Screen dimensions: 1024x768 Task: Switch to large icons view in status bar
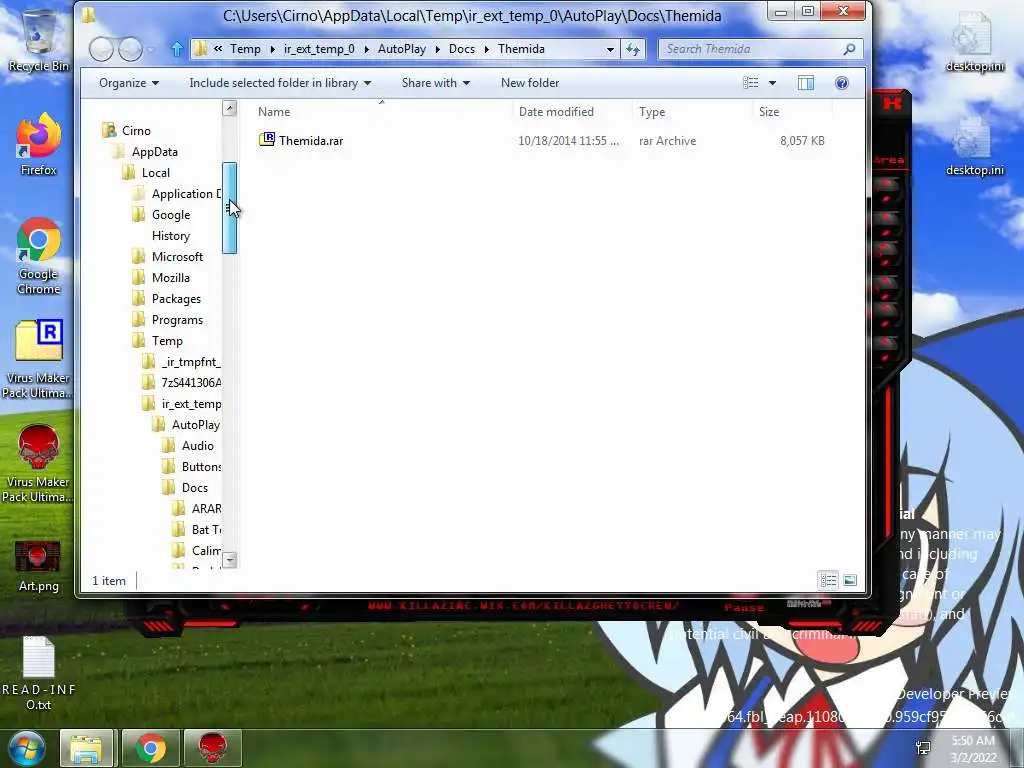(850, 580)
